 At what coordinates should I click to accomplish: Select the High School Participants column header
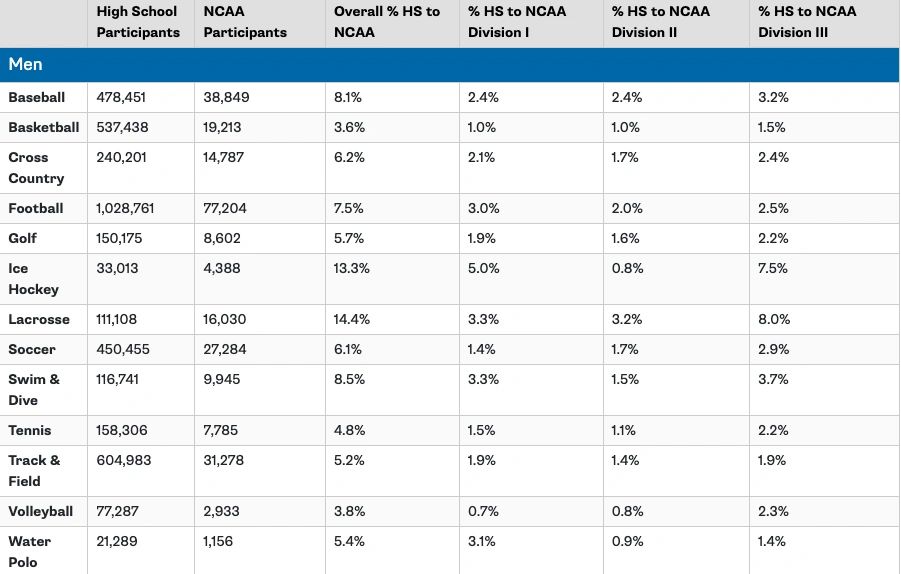pos(138,22)
